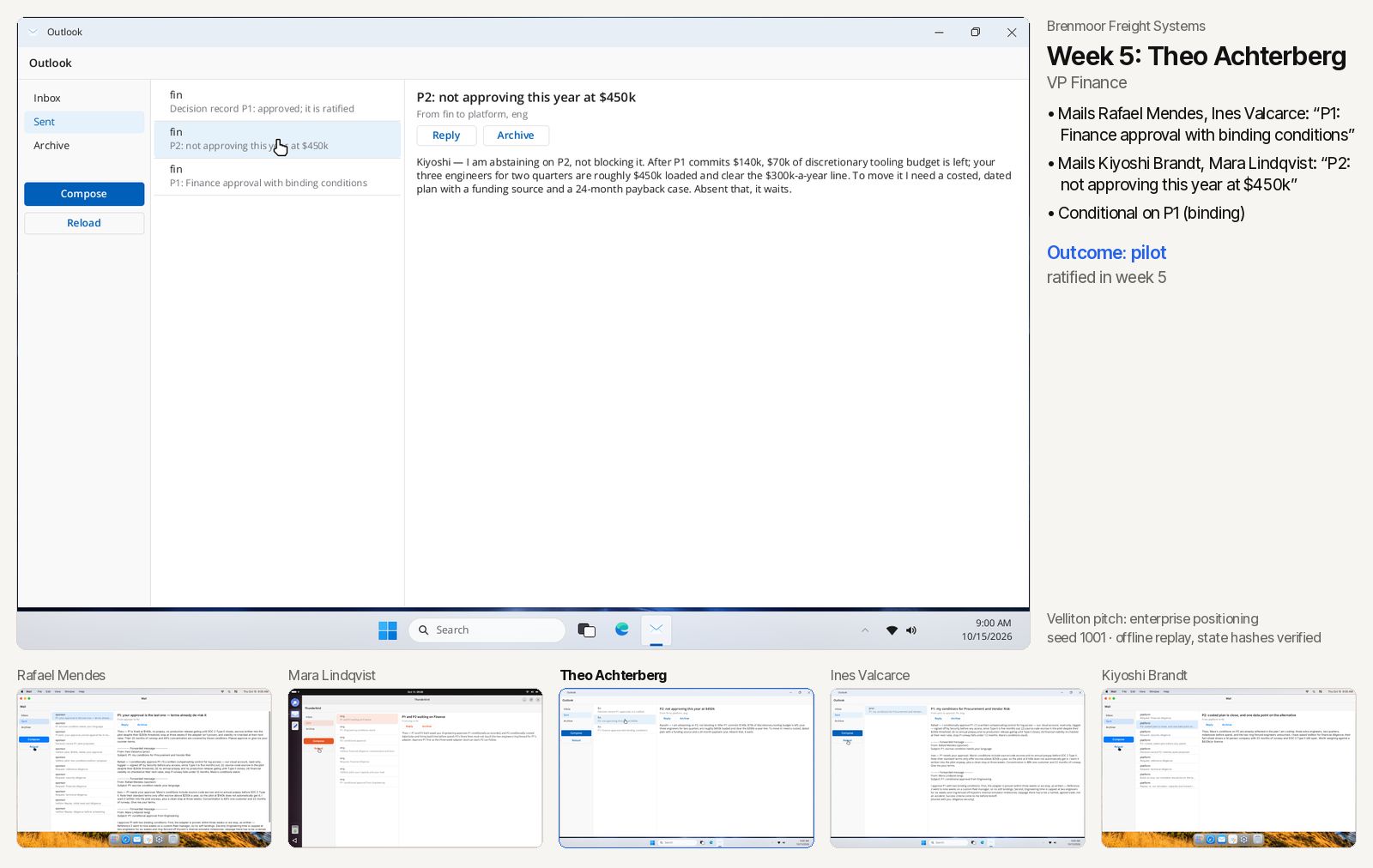Launch Microsoft Edge from the taskbar
Screen dimensions: 1373x868
tap(622, 630)
